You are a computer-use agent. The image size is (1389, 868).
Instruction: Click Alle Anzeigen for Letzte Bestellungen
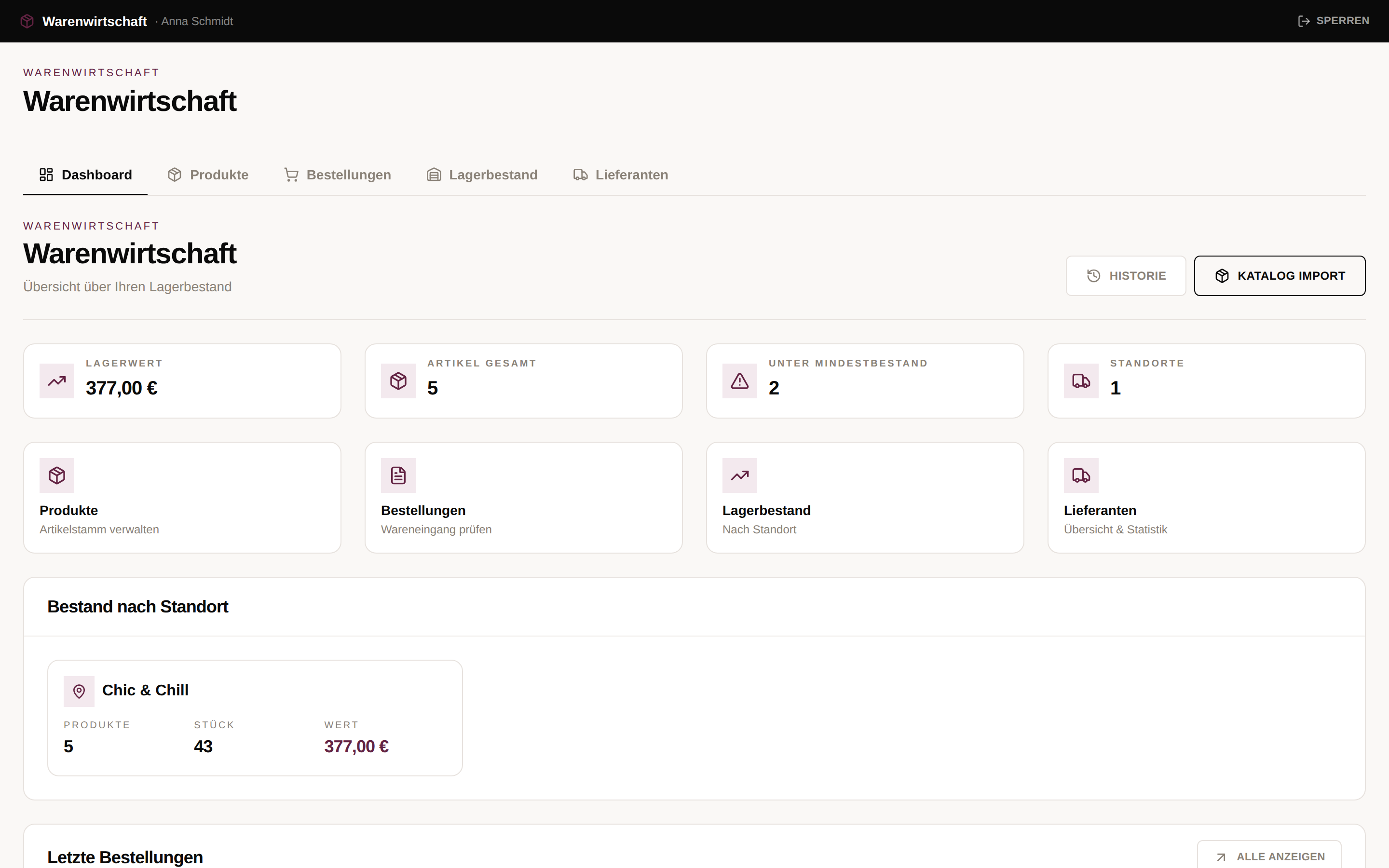point(1269,856)
